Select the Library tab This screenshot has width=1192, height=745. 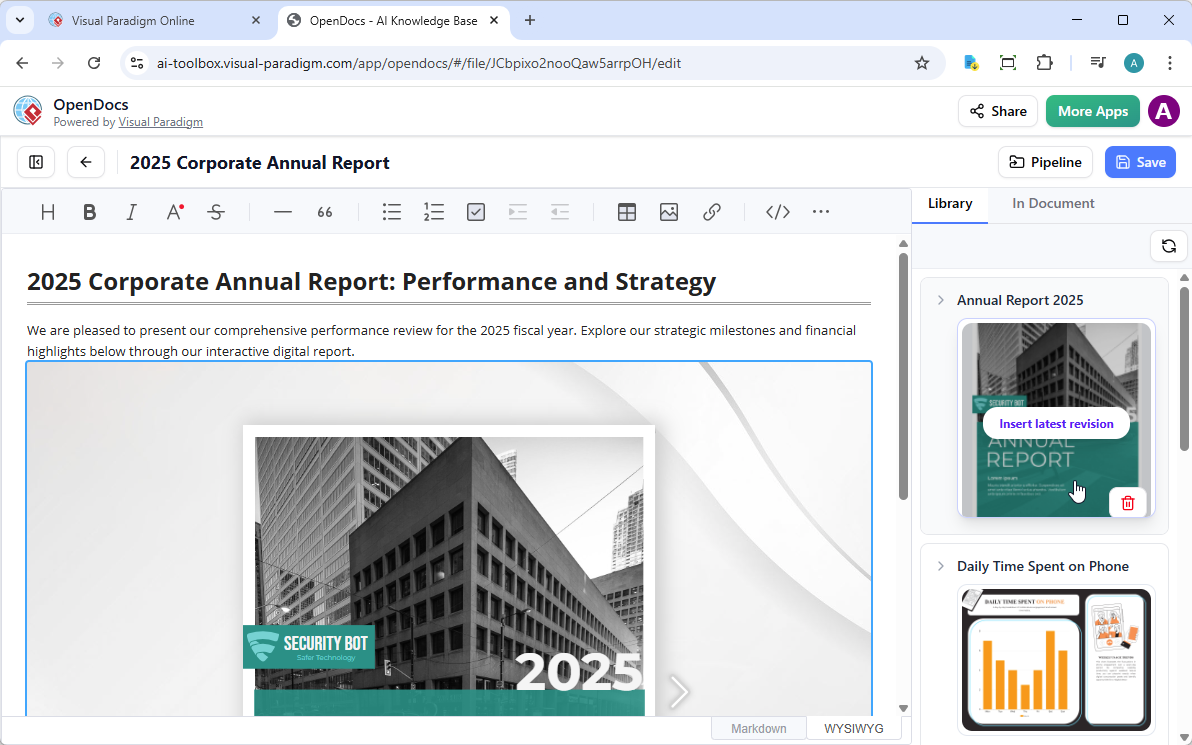coord(949,203)
